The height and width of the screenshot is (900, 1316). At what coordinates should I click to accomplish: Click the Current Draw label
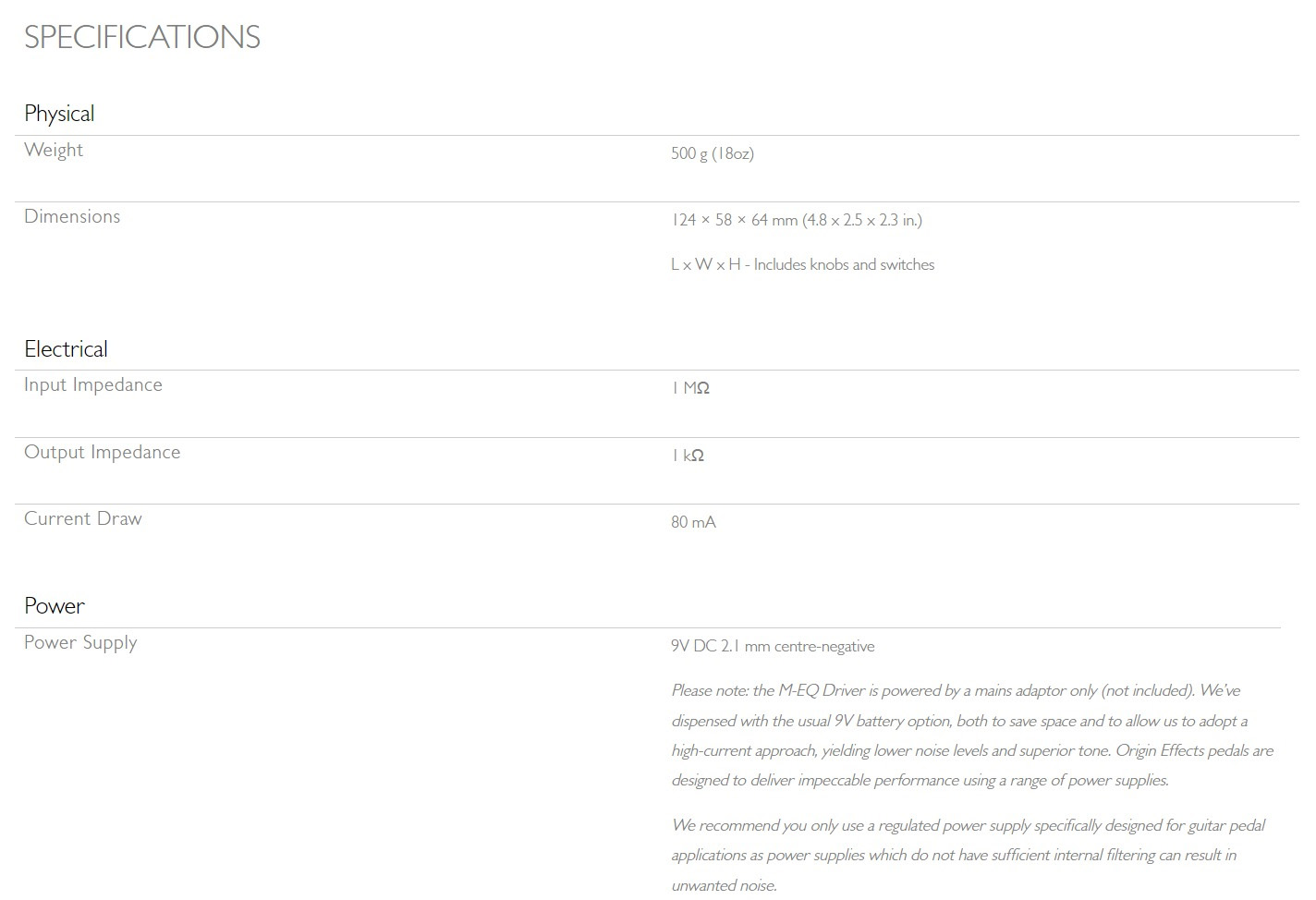[83, 518]
